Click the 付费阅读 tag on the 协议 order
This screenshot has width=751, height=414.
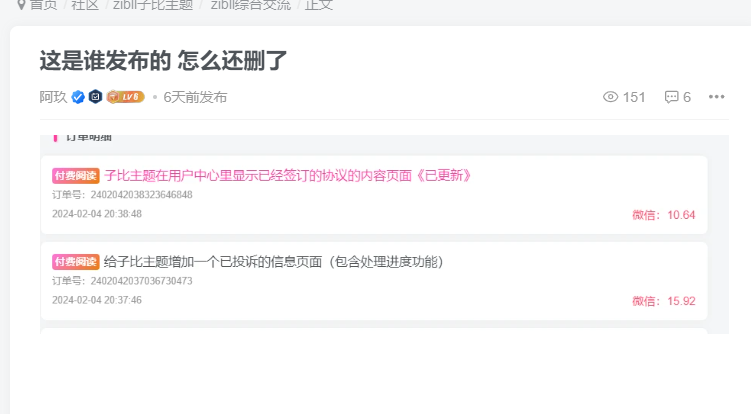coord(76,176)
